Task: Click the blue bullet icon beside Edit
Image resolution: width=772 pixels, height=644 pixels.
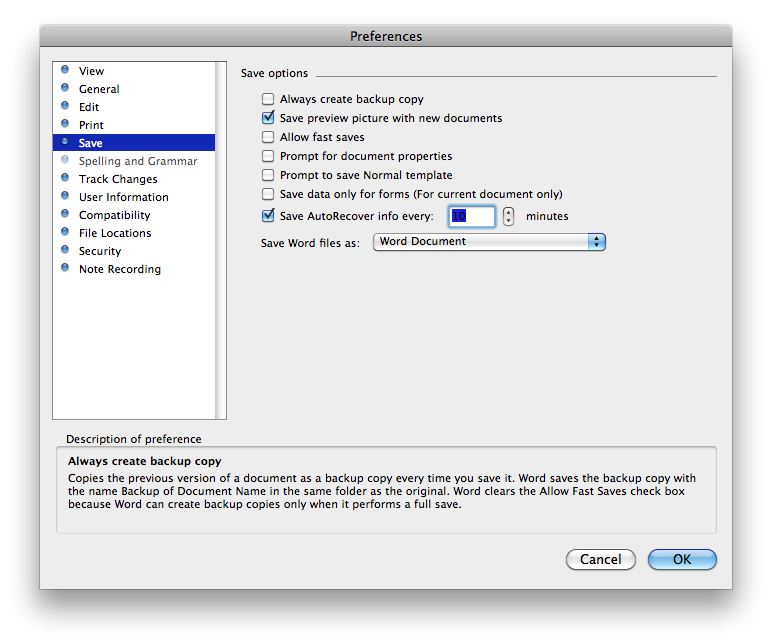Action: [64, 105]
